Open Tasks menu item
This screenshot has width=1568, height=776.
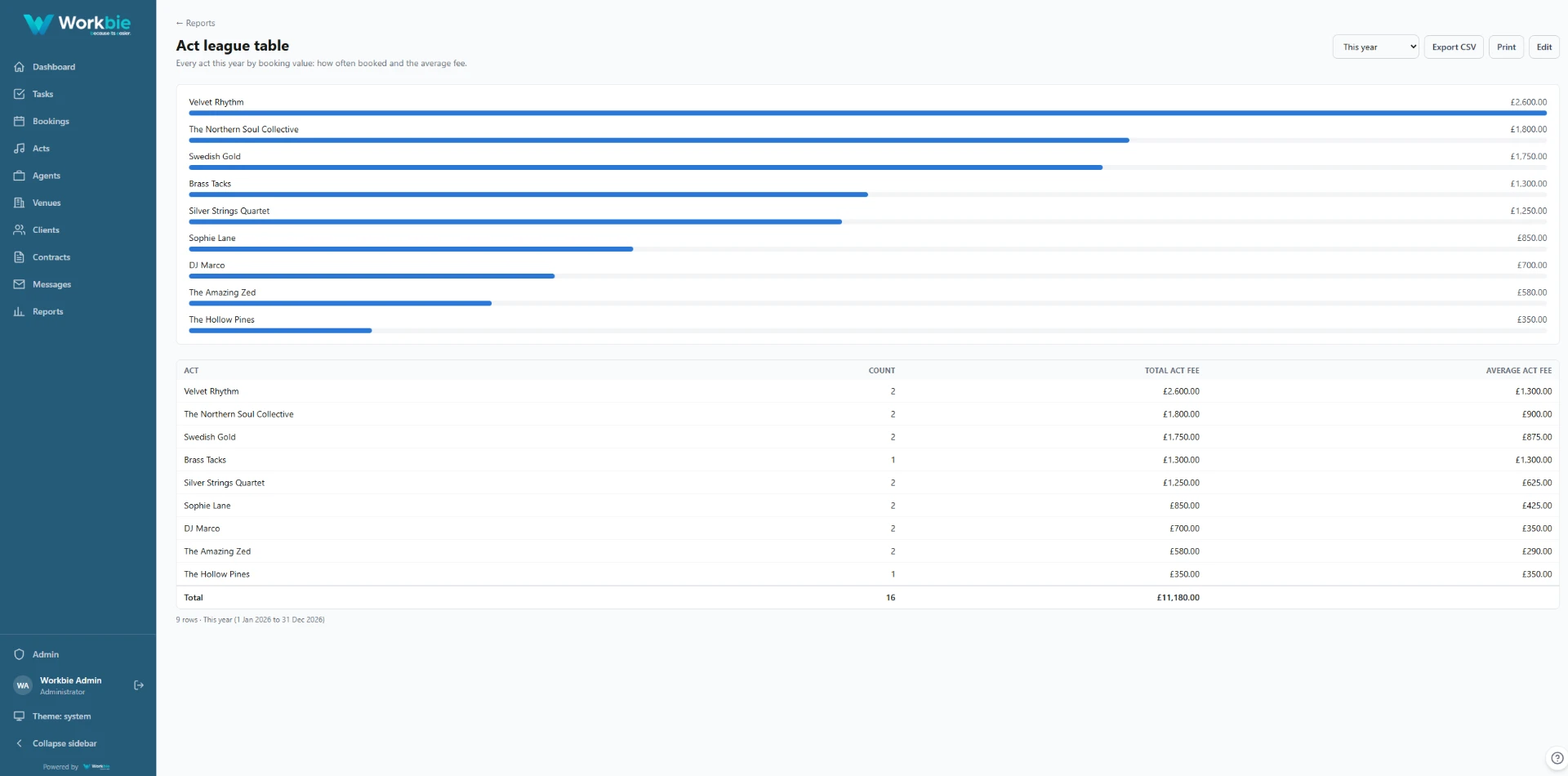point(42,94)
